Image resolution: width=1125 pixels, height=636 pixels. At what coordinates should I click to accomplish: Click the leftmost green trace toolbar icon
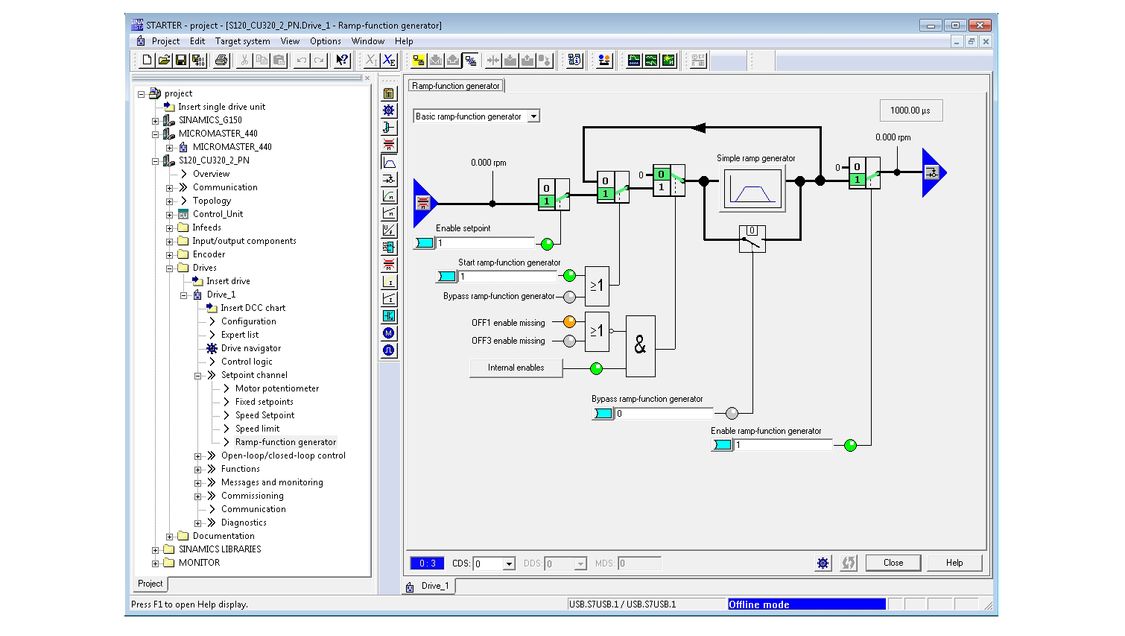[x=634, y=60]
